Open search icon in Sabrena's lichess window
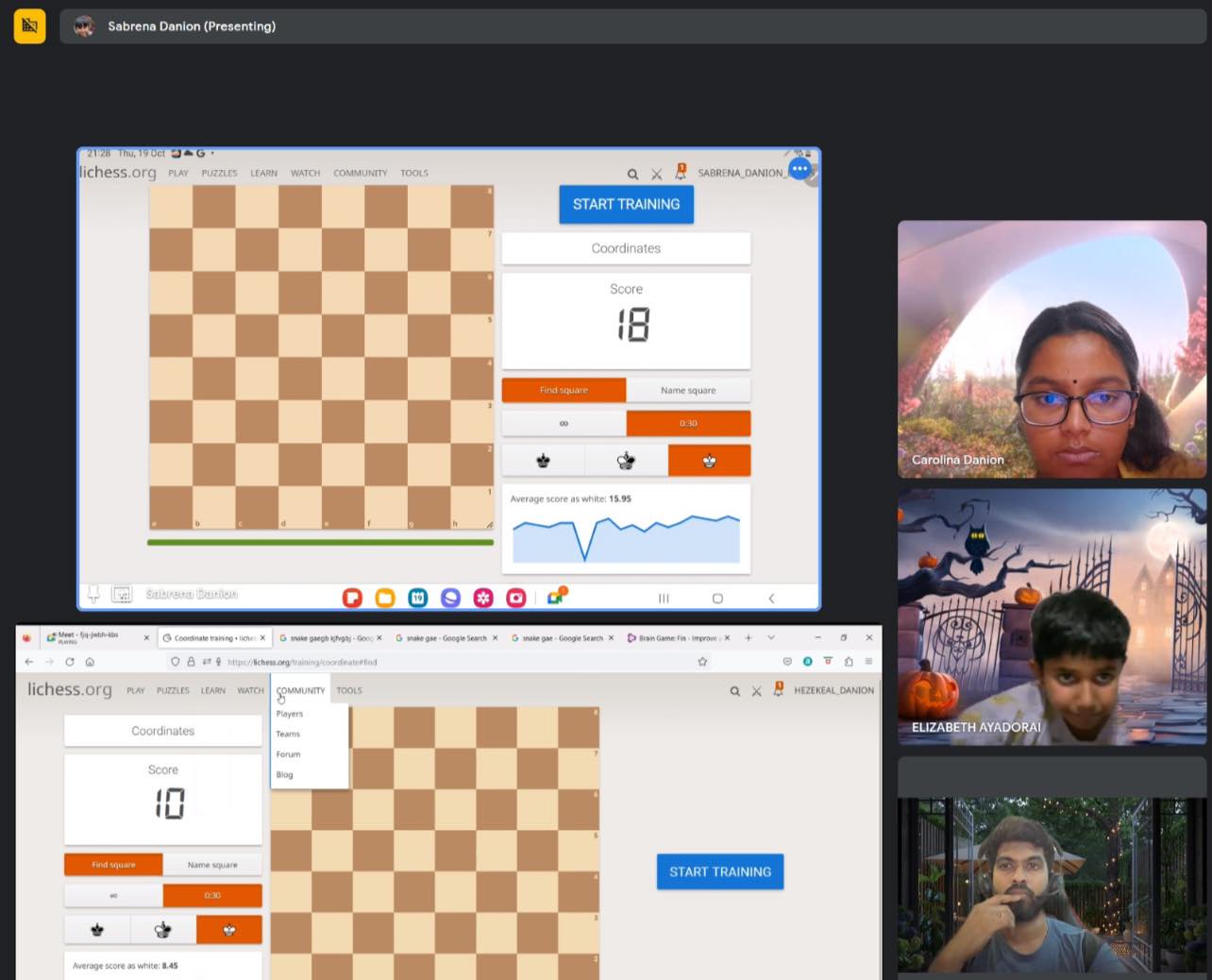Image resolution: width=1212 pixels, height=980 pixels. coord(632,174)
